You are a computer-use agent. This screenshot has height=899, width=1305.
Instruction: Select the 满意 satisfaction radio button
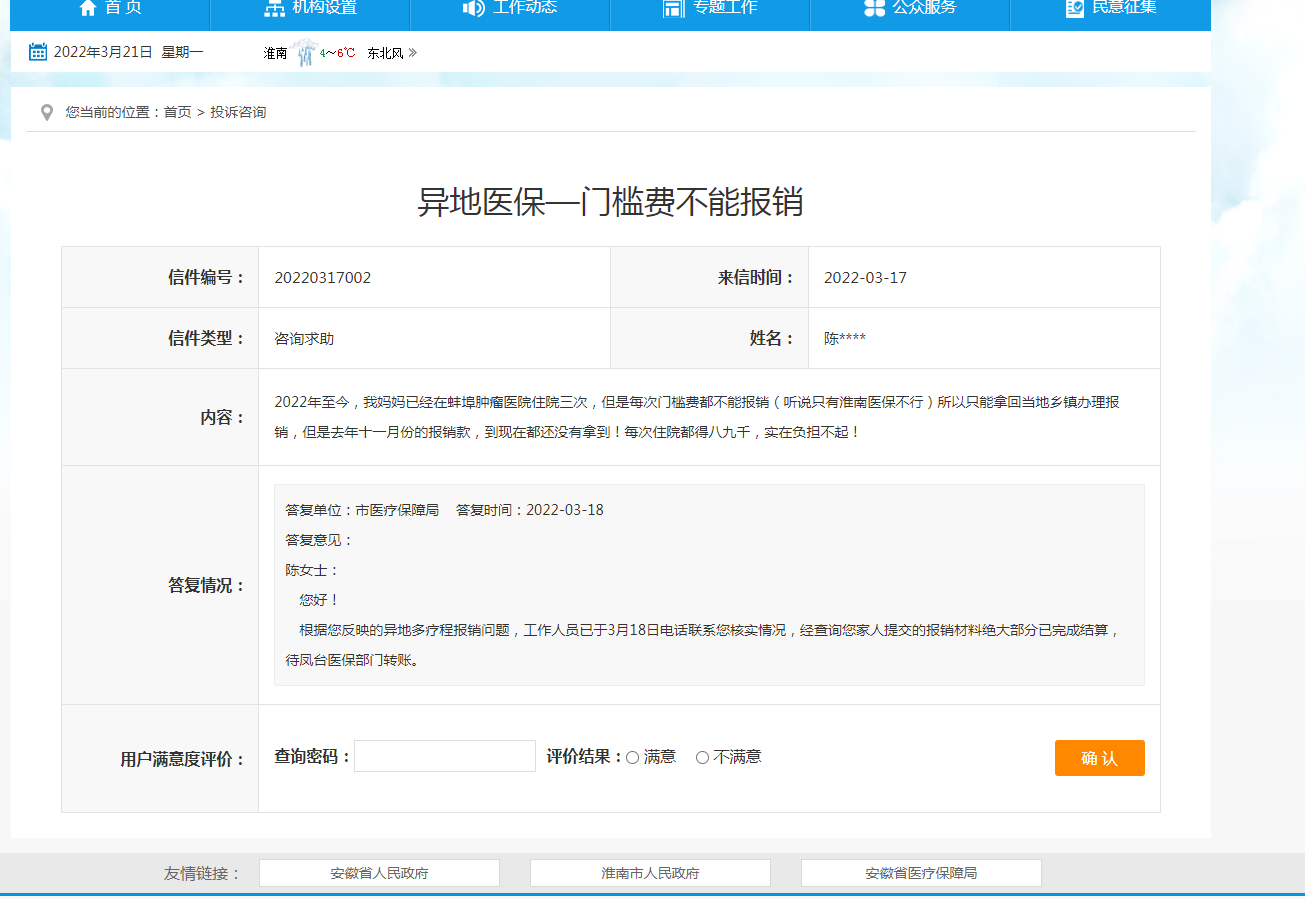tap(631, 757)
